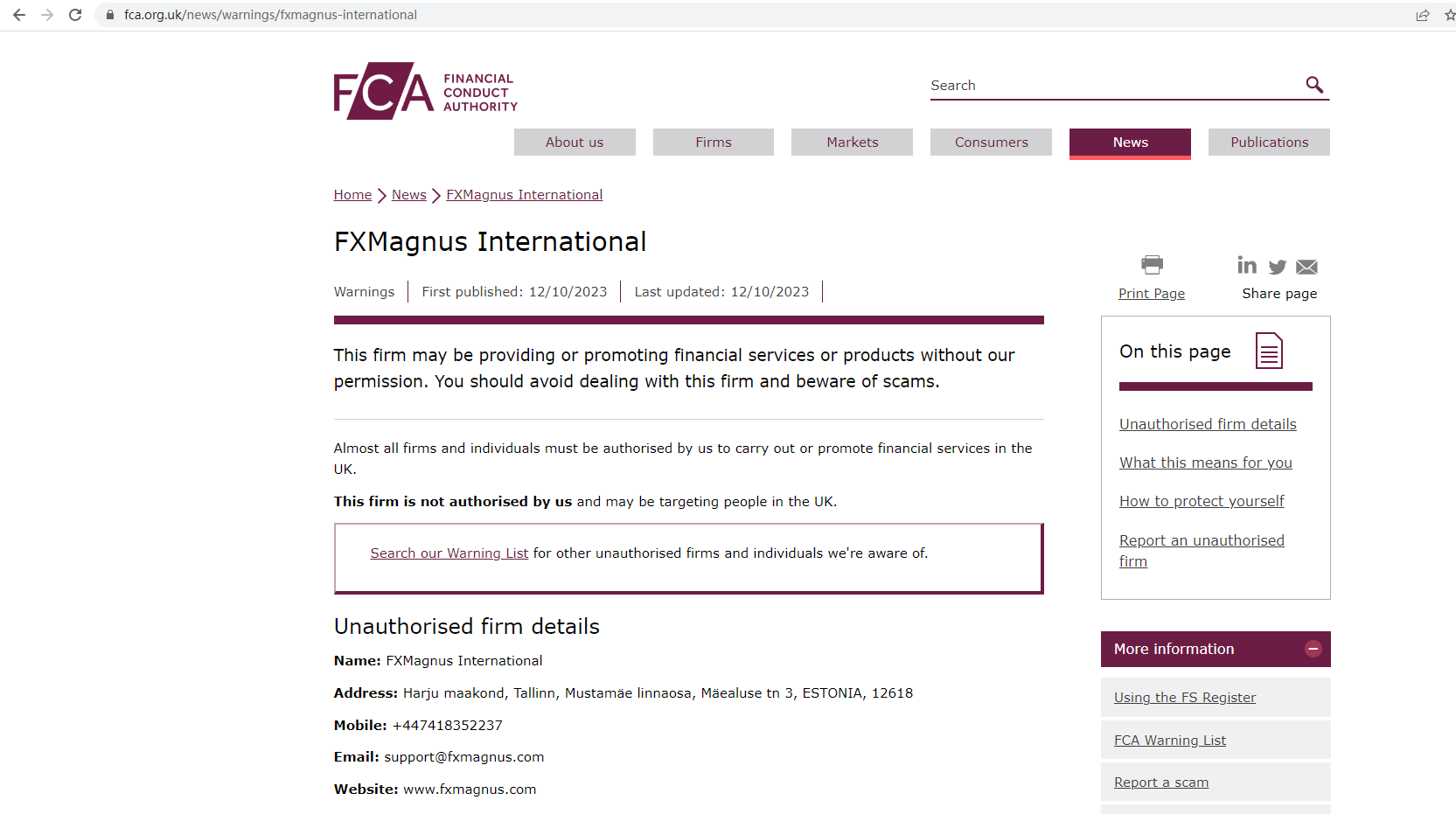The height and width of the screenshot is (814, 1456).
Task: Open the Search our Warning List link
Action: [449, 553]
